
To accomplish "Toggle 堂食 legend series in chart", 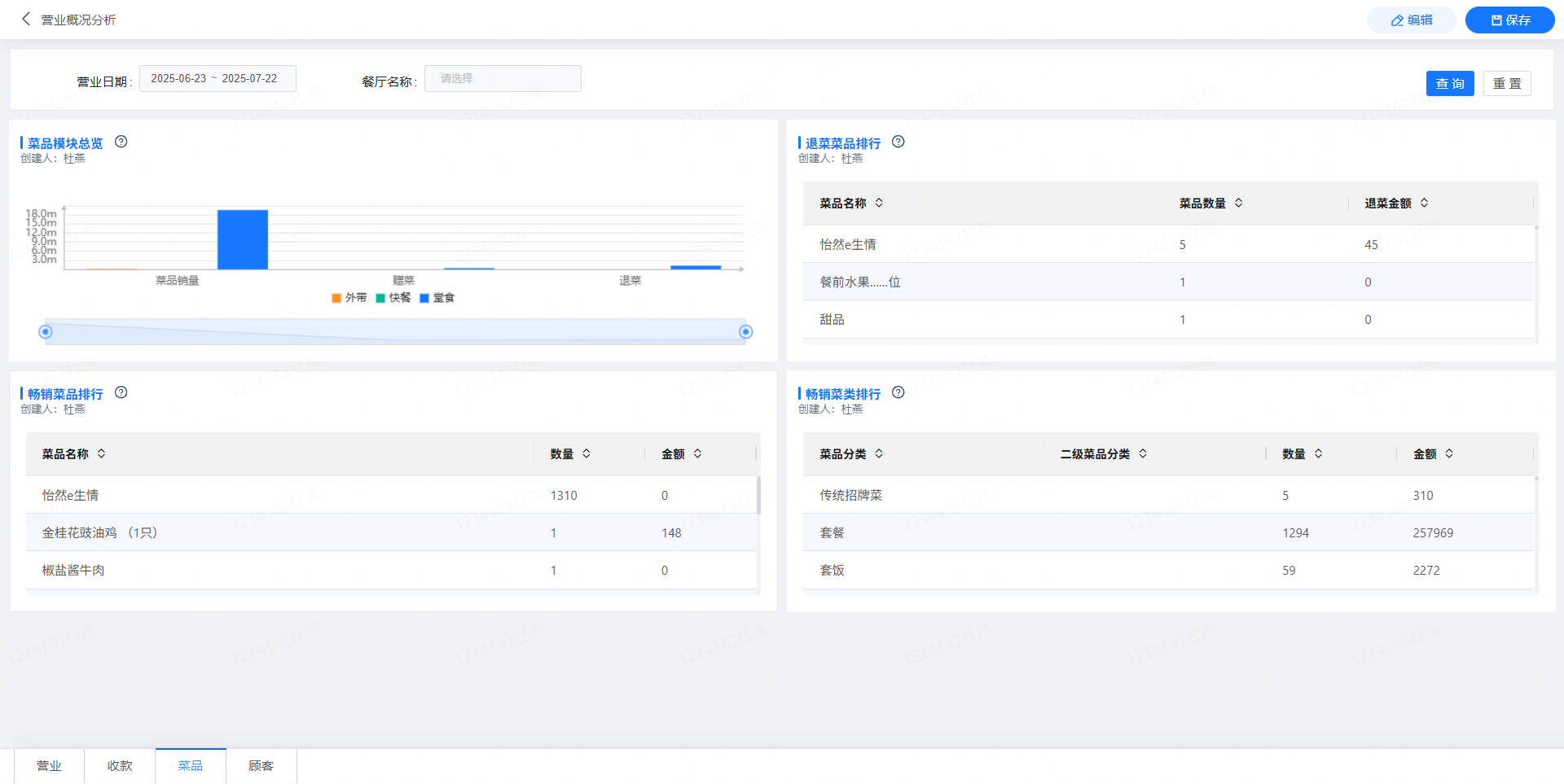I will click(437, 298).
